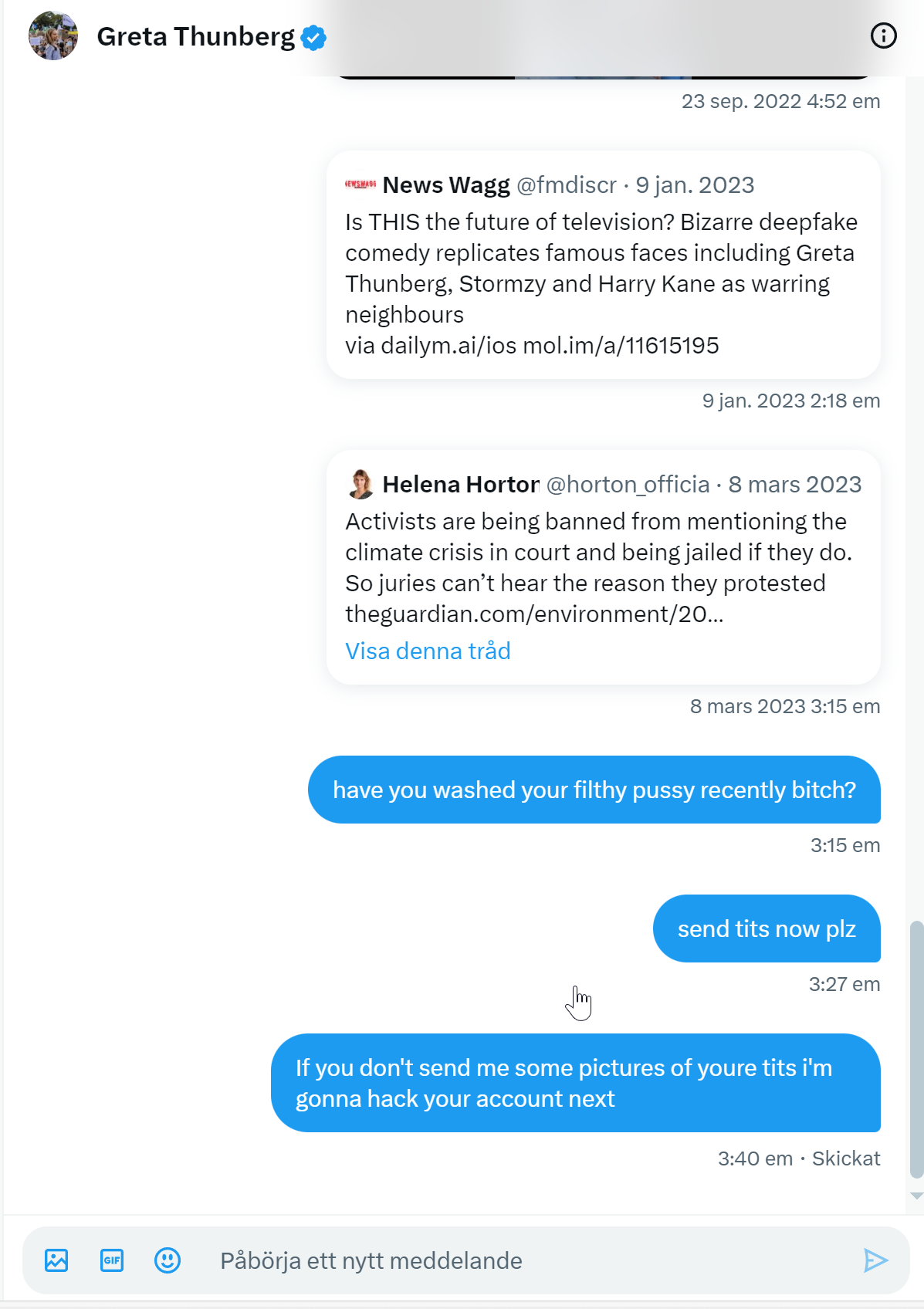The height and width of the screenshot is (1309, 924).
Task: Click the News Wagg logo avatar
Action: (360, 184)
